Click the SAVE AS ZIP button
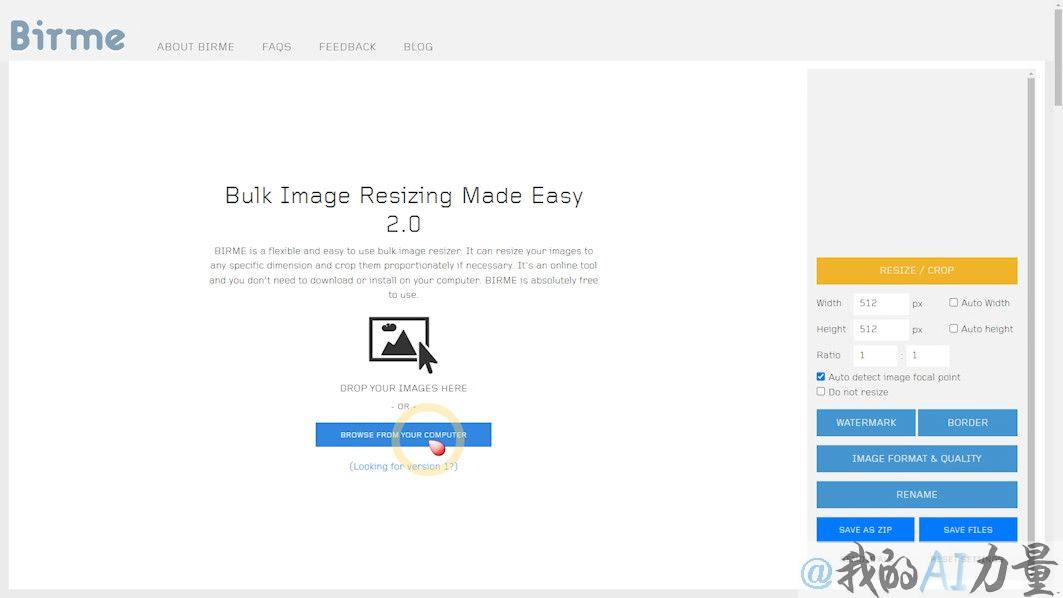1063x598 pixels. click(x=865, y=530)
